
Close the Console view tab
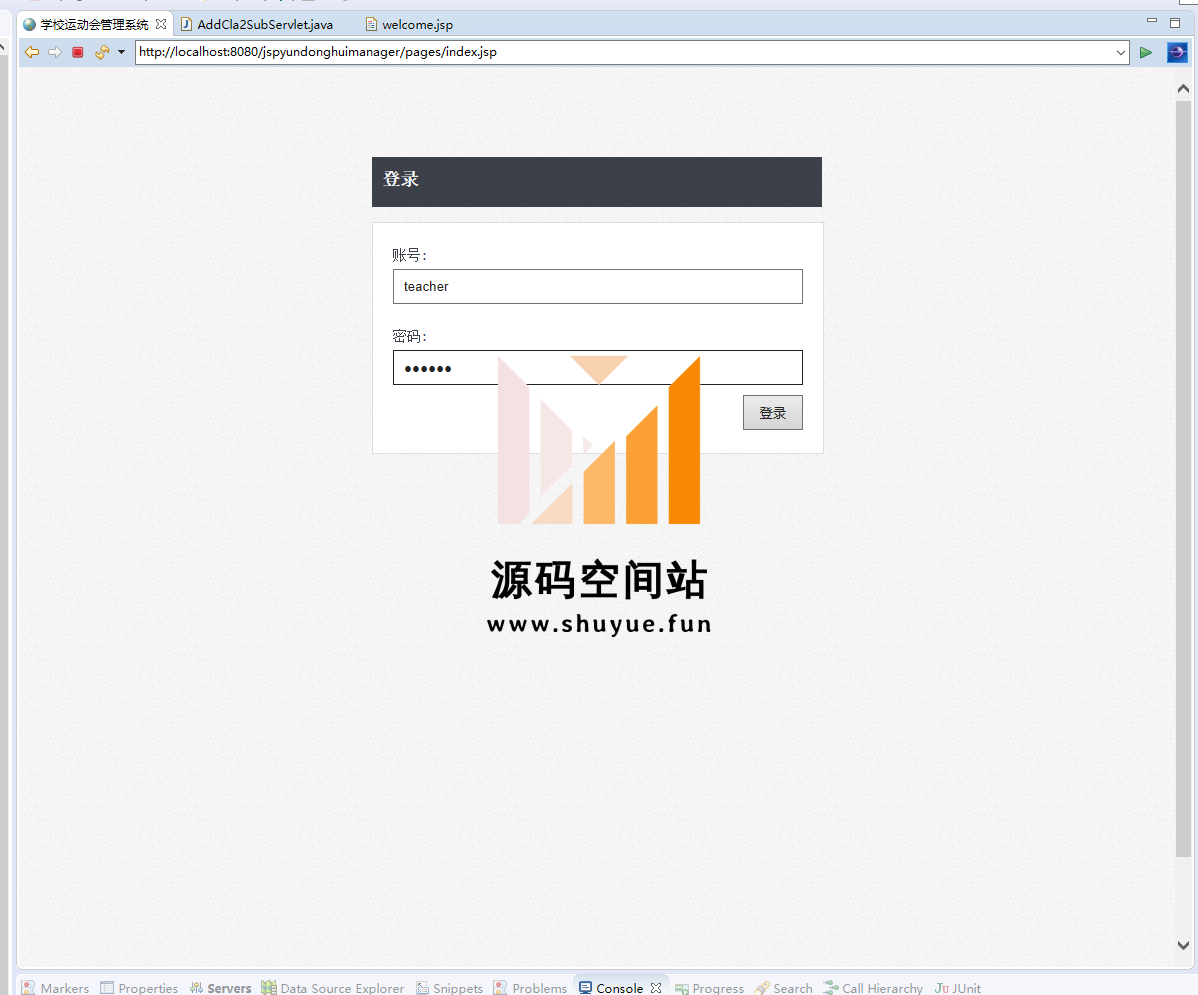tap(656, 988)
